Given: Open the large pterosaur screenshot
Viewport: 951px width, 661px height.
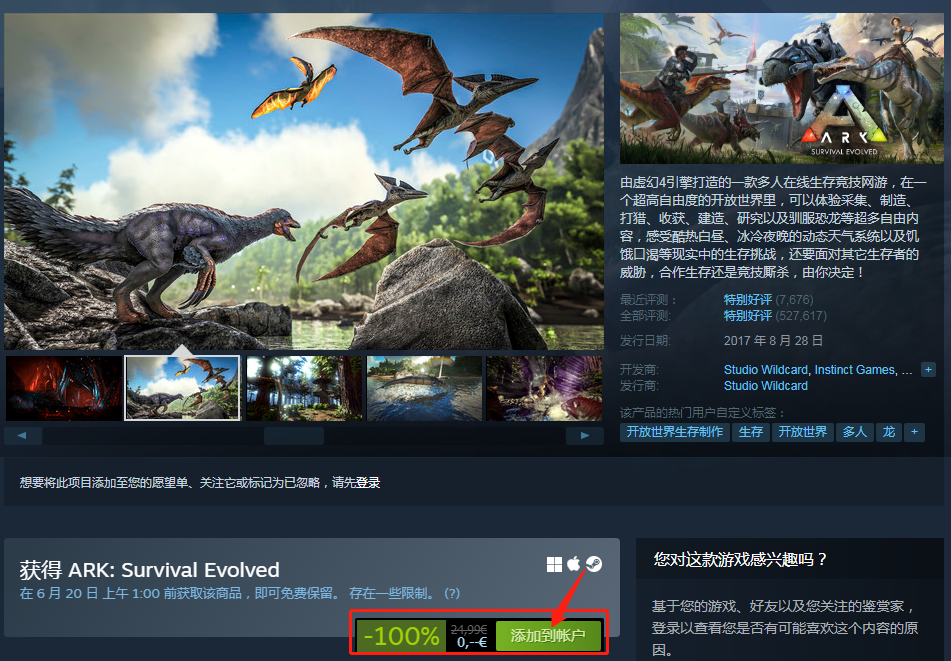Looking at the screenshot, I should coord(304,181).
